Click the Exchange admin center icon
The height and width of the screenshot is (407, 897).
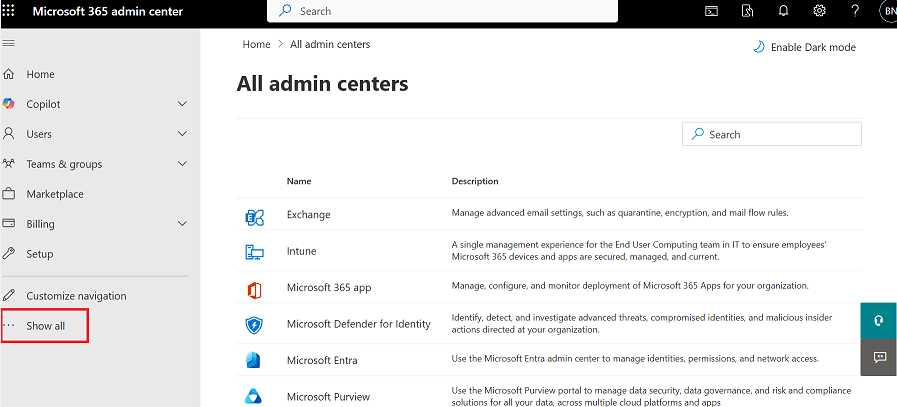pos(254,218)
